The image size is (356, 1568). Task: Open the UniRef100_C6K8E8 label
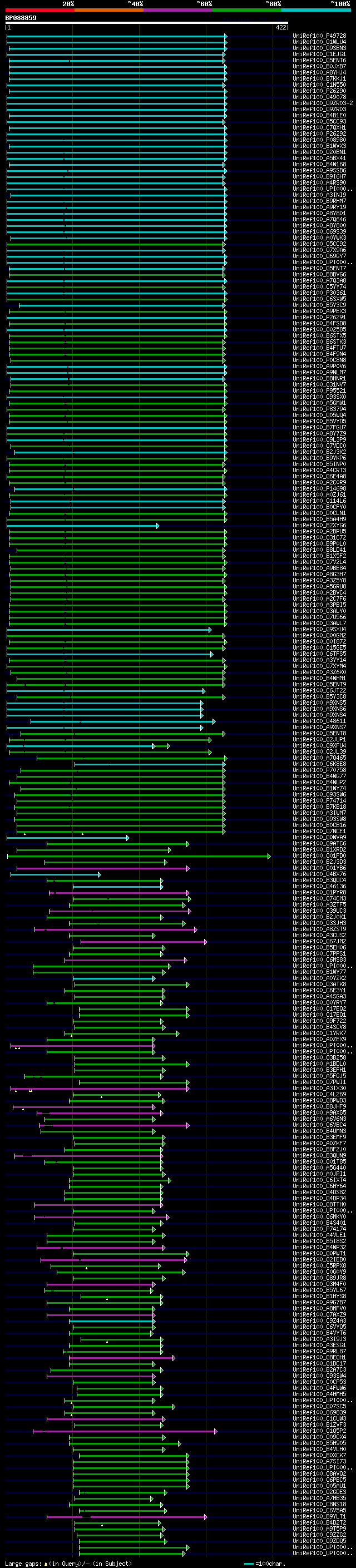pos(319,764)
